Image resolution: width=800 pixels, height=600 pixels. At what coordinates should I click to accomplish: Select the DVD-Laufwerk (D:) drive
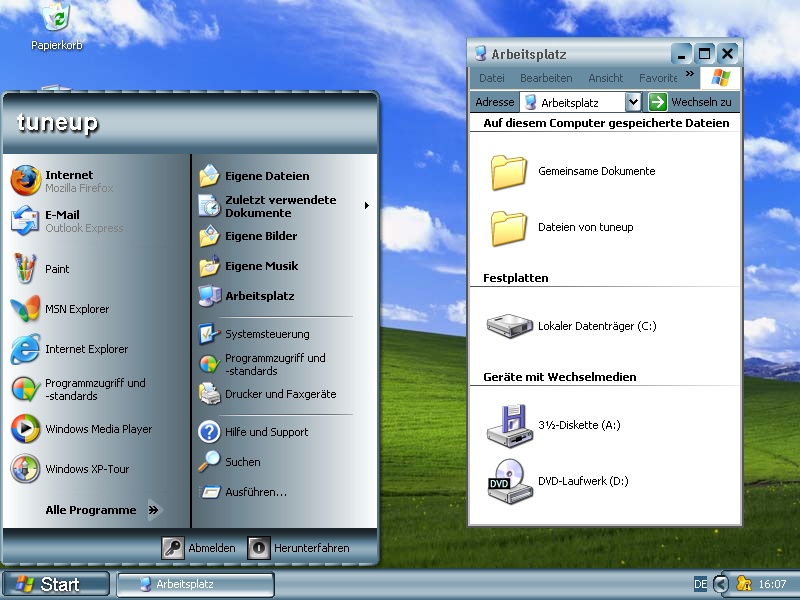(x=558, y=481)
